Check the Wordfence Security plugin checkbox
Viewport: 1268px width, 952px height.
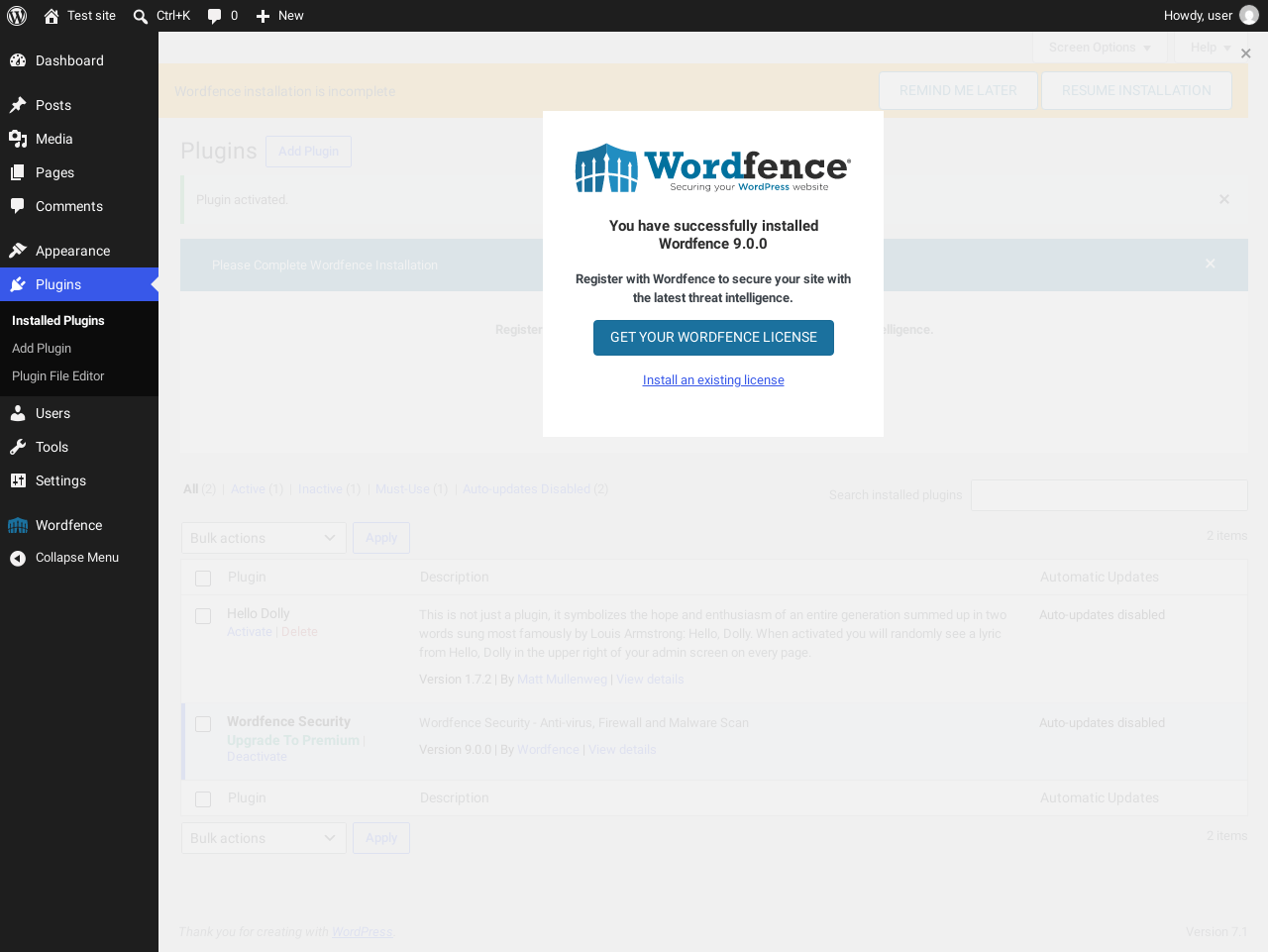click(x=203, y=724)
